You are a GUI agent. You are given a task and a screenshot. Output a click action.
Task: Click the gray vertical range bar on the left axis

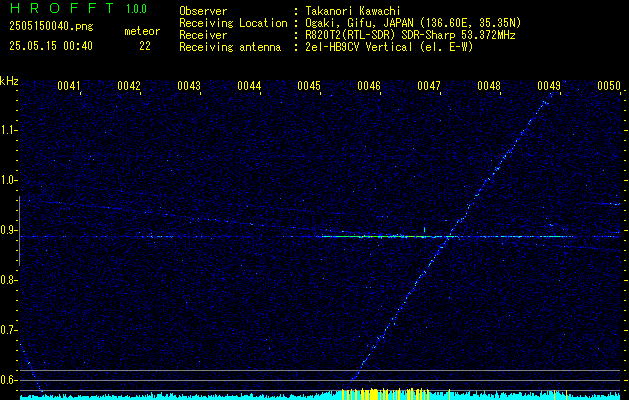point(19,231)
